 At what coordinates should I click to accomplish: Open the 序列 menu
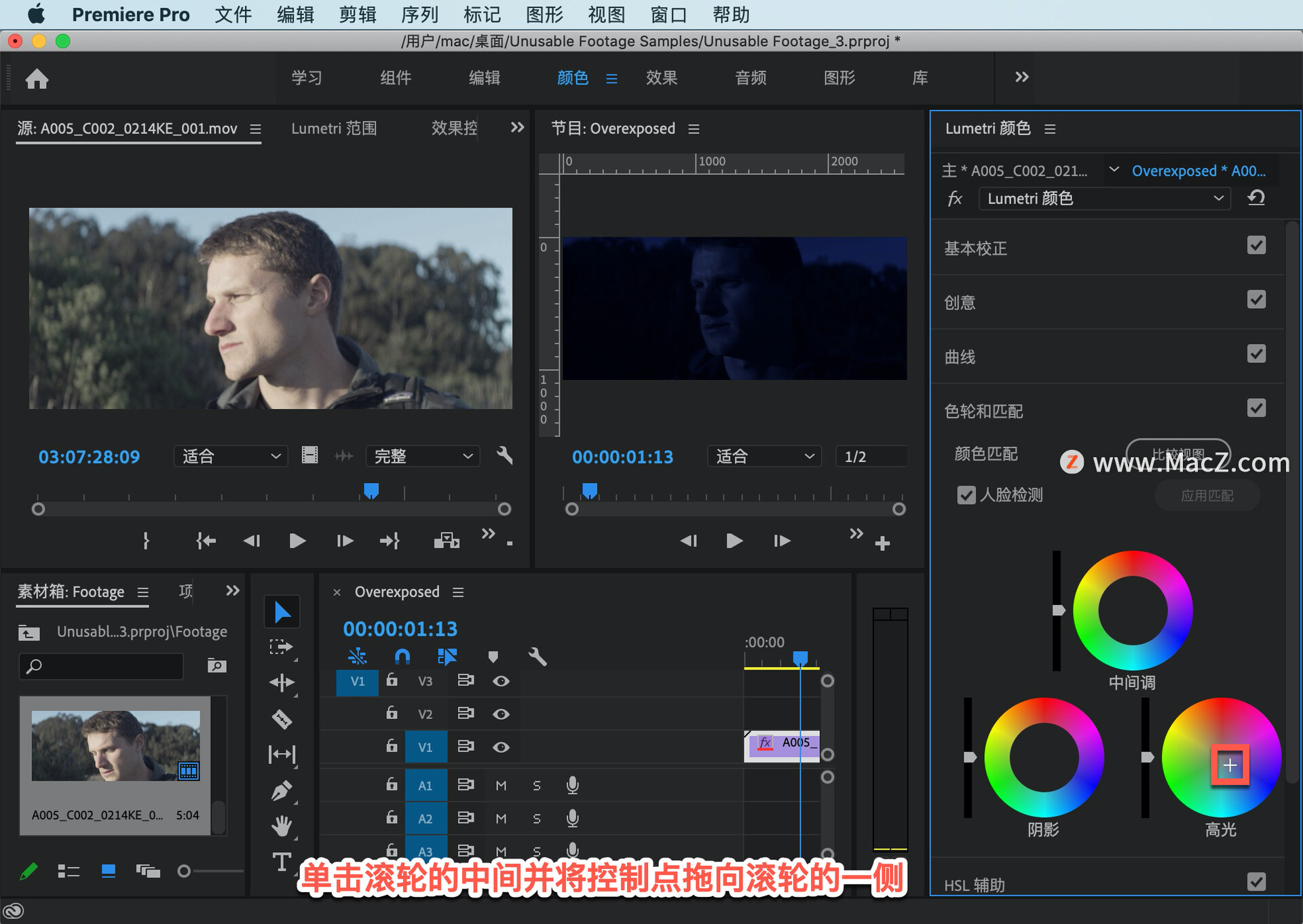tap(419, 14)
